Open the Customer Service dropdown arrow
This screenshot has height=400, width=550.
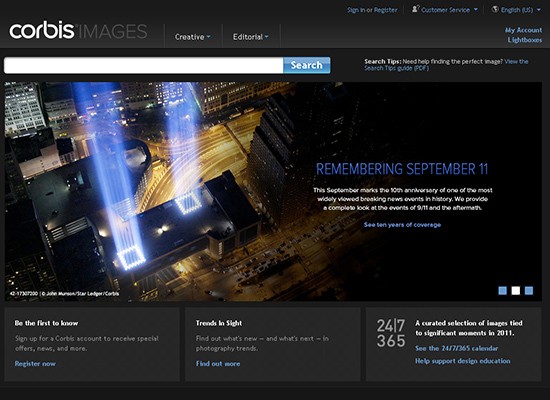coord(476,10)
